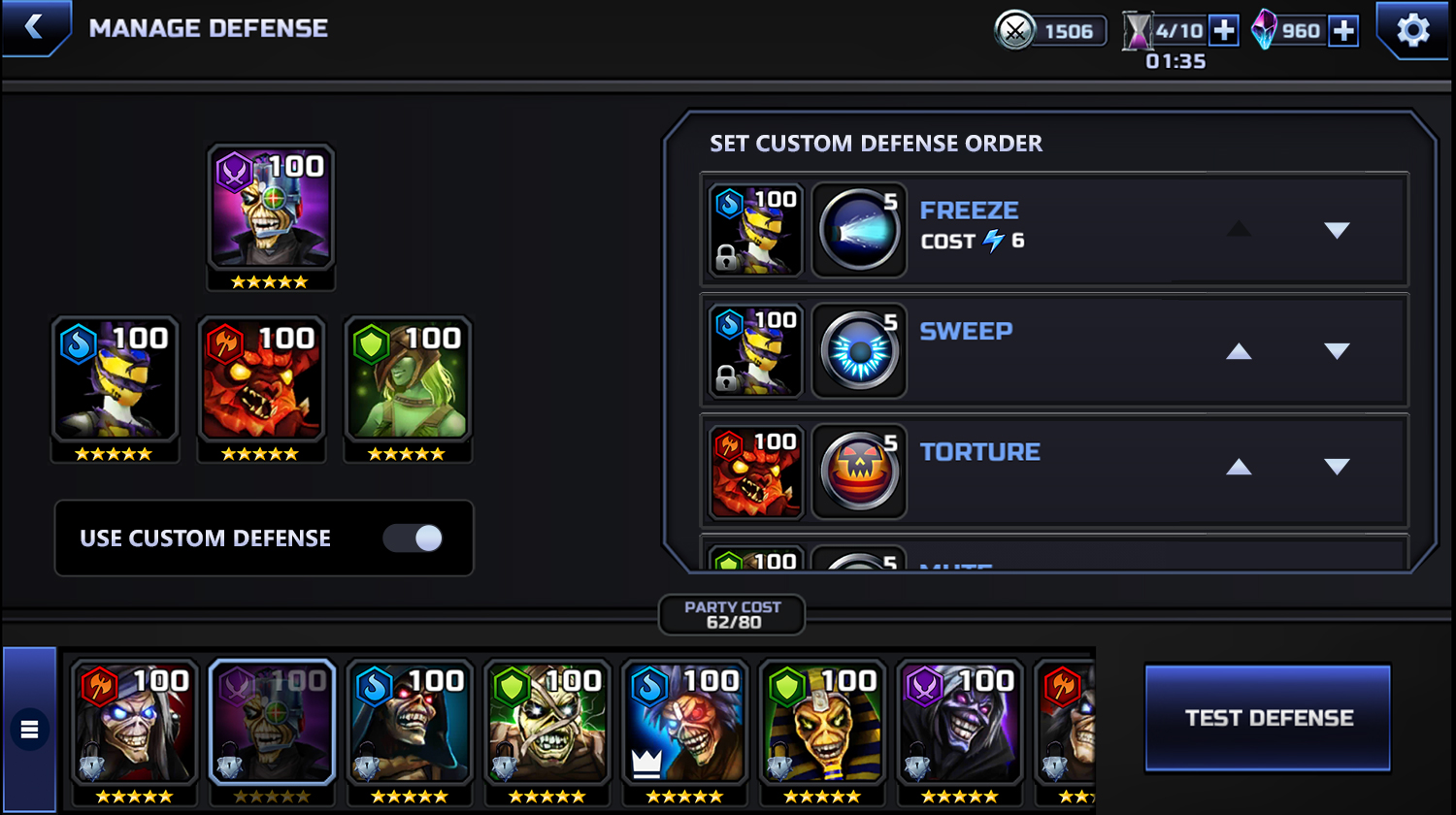This screenshot has height=815, width=1456.
Task: Select the Torture pumpkin skill icon
Action: click(859, 472)
